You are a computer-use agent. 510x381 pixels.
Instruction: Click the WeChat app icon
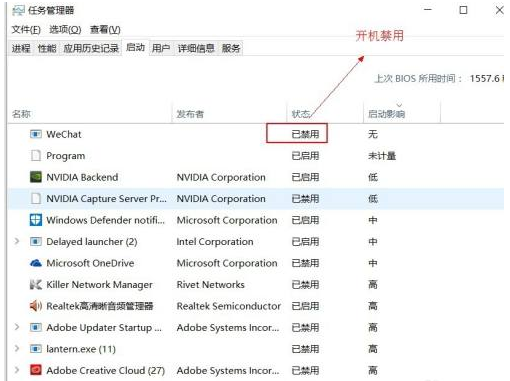(36, 134)
